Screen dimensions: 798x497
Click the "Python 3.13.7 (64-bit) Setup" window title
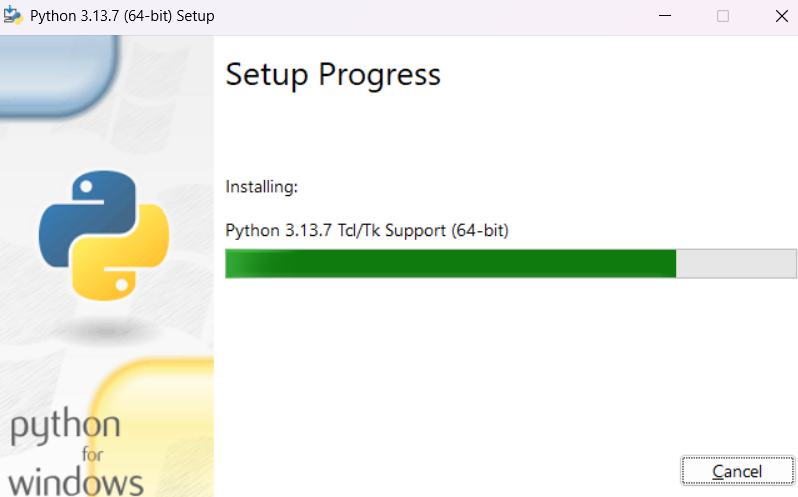tap(121, 17)
